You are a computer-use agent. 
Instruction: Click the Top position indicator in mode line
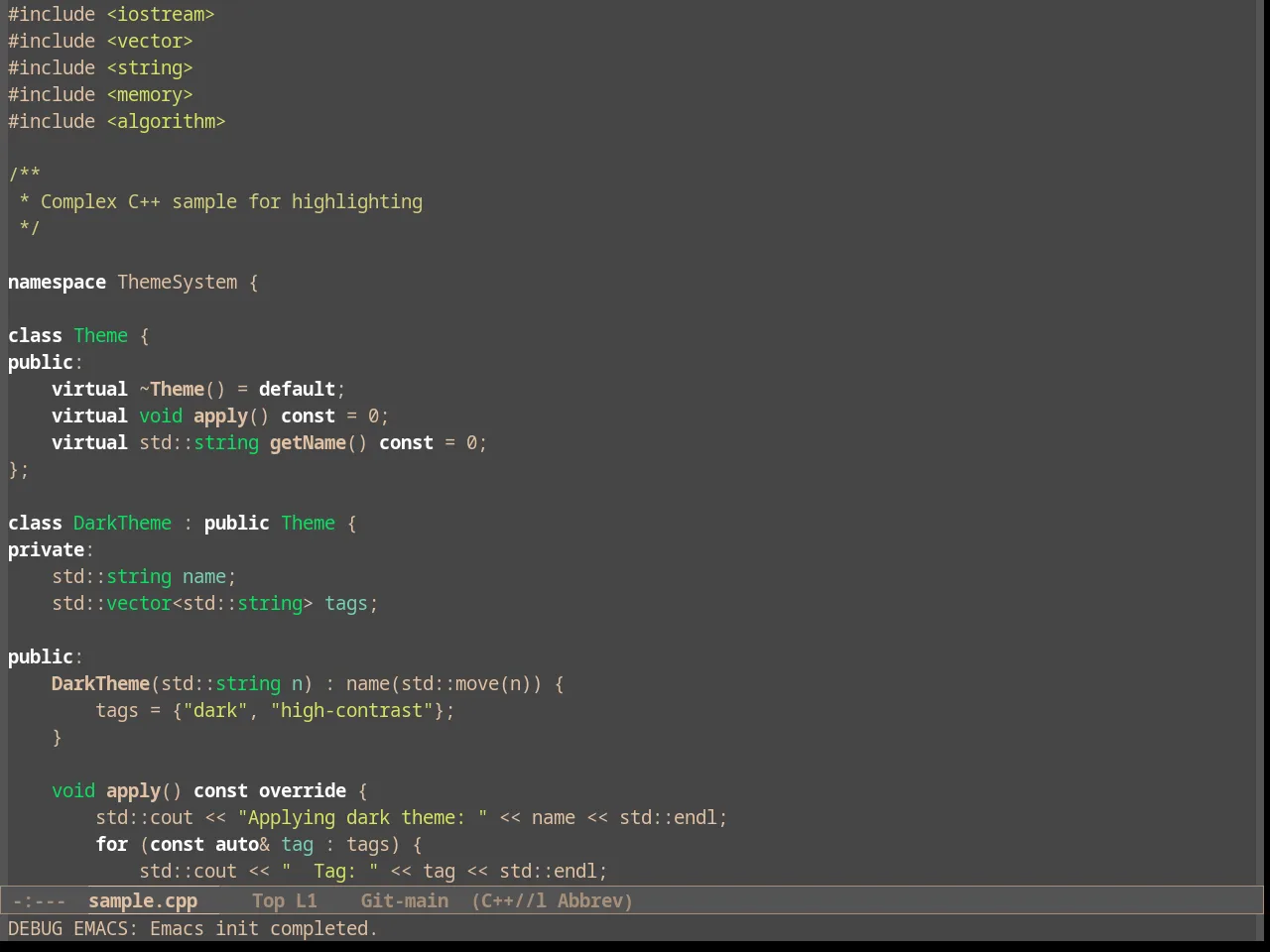(268, 900)
